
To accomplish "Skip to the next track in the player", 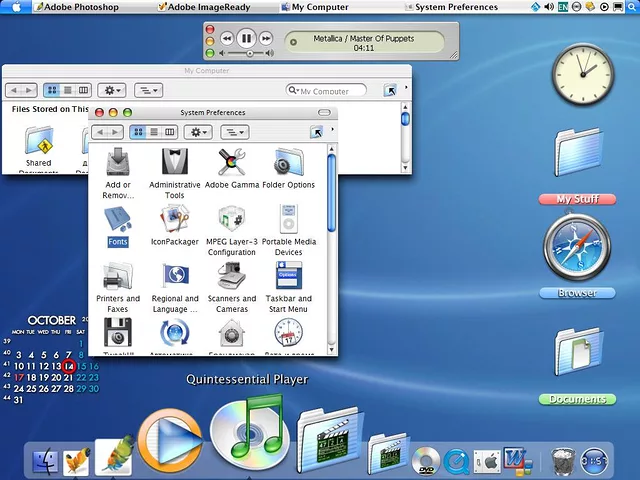I will tap(266, 39).
